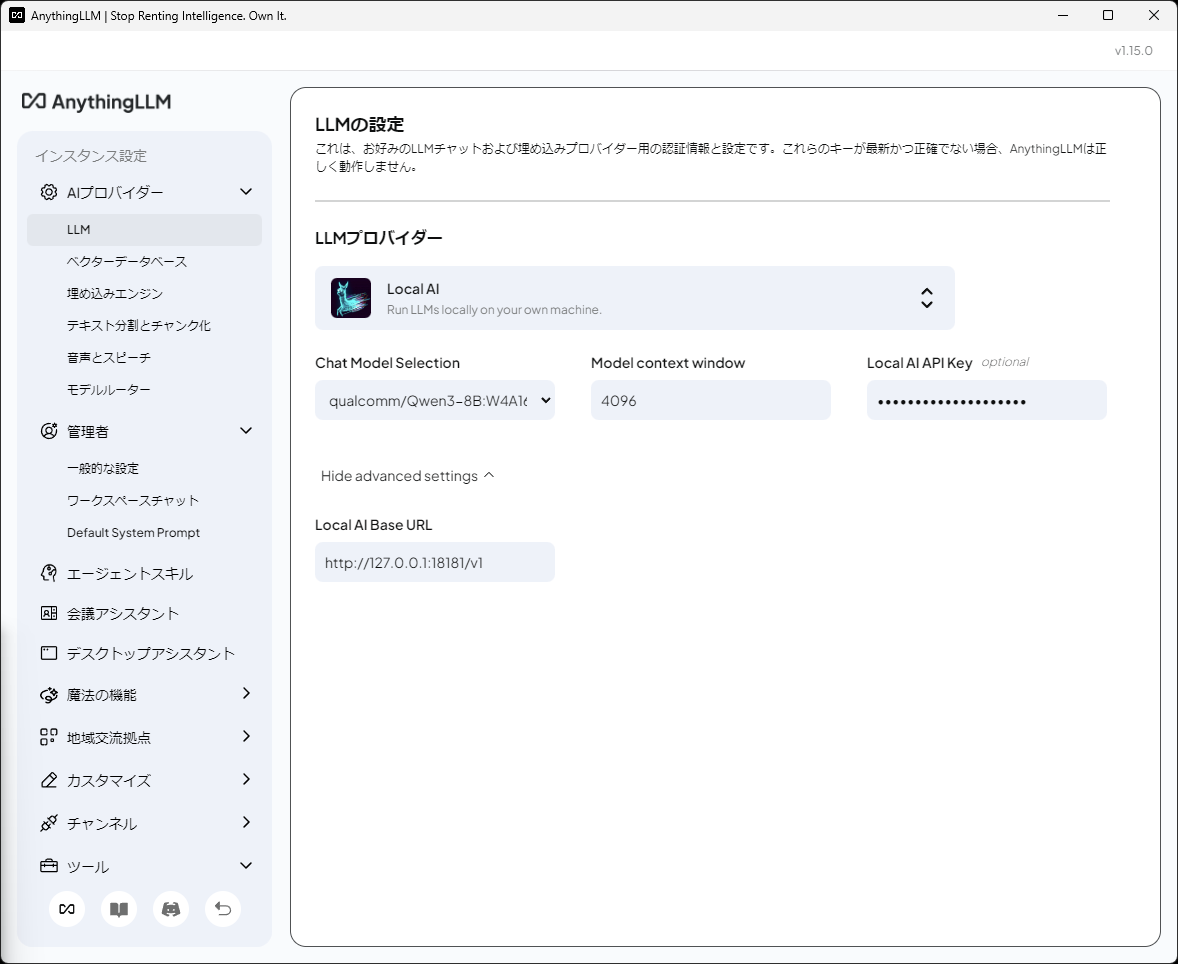
Task: Expand the 魔法の機能 section arrow
Action: pyautogui.click(x=246, y=693)
